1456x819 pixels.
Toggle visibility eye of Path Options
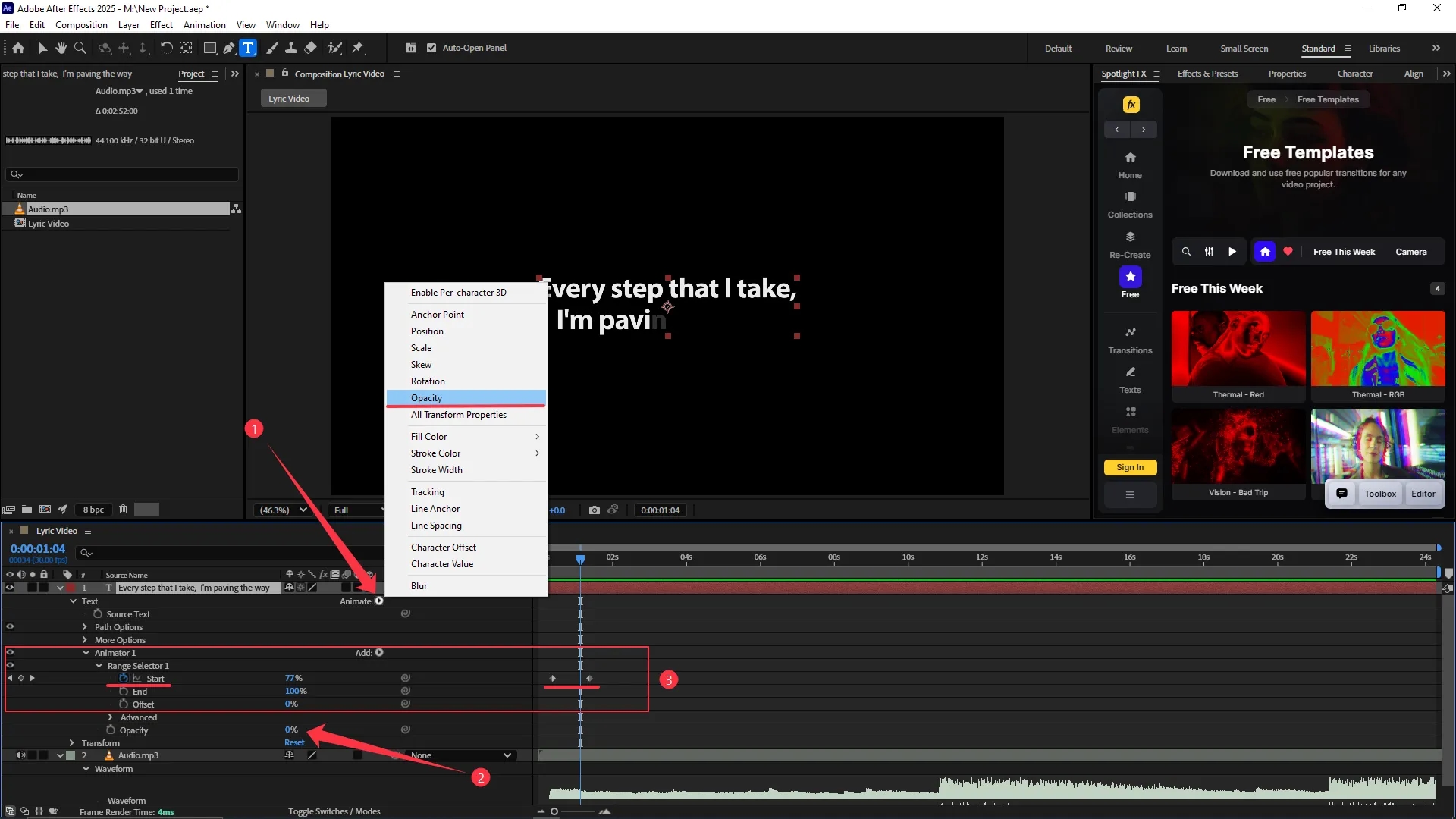coord(10,626)
